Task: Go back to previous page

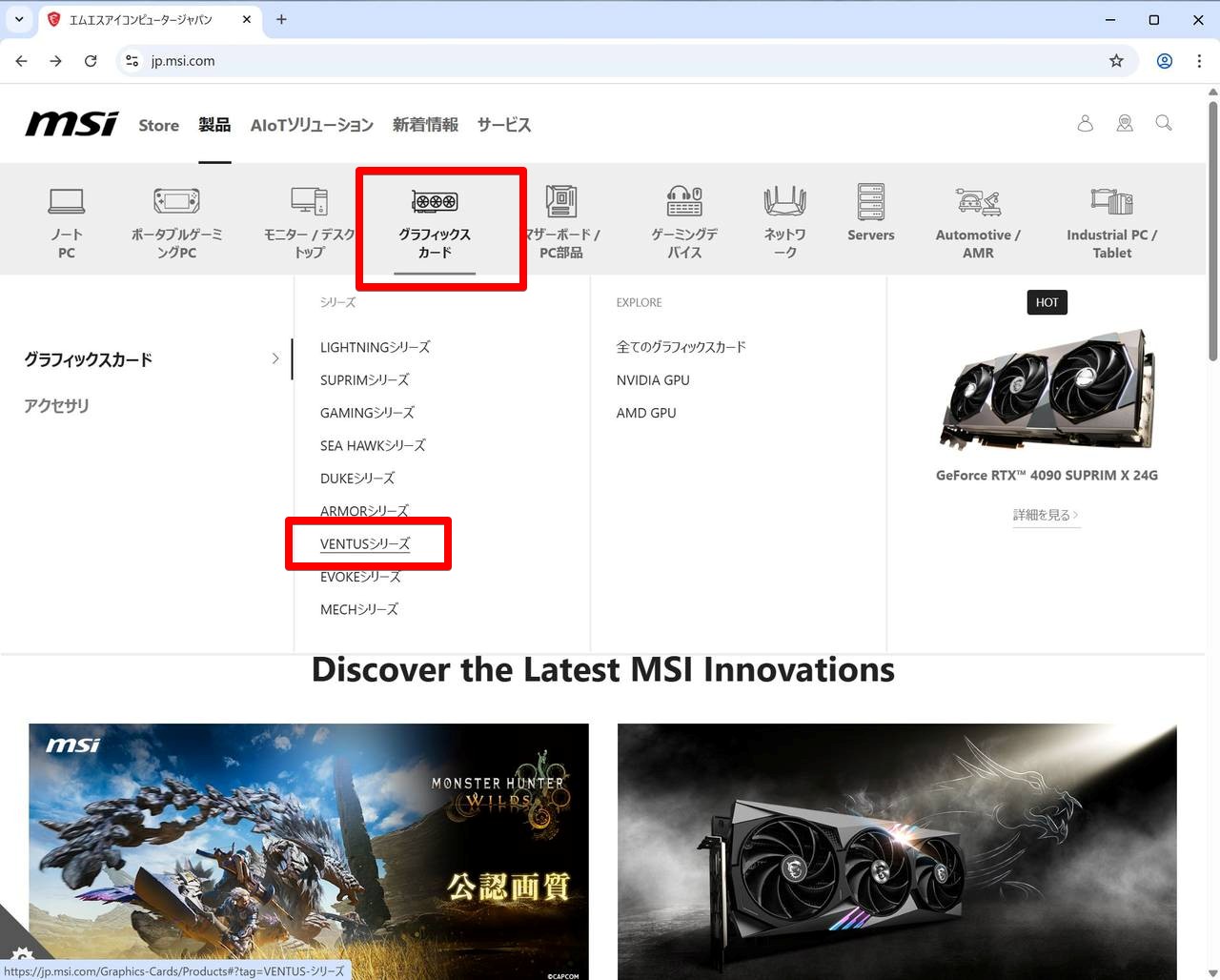Action: click(x=22, y=61)
